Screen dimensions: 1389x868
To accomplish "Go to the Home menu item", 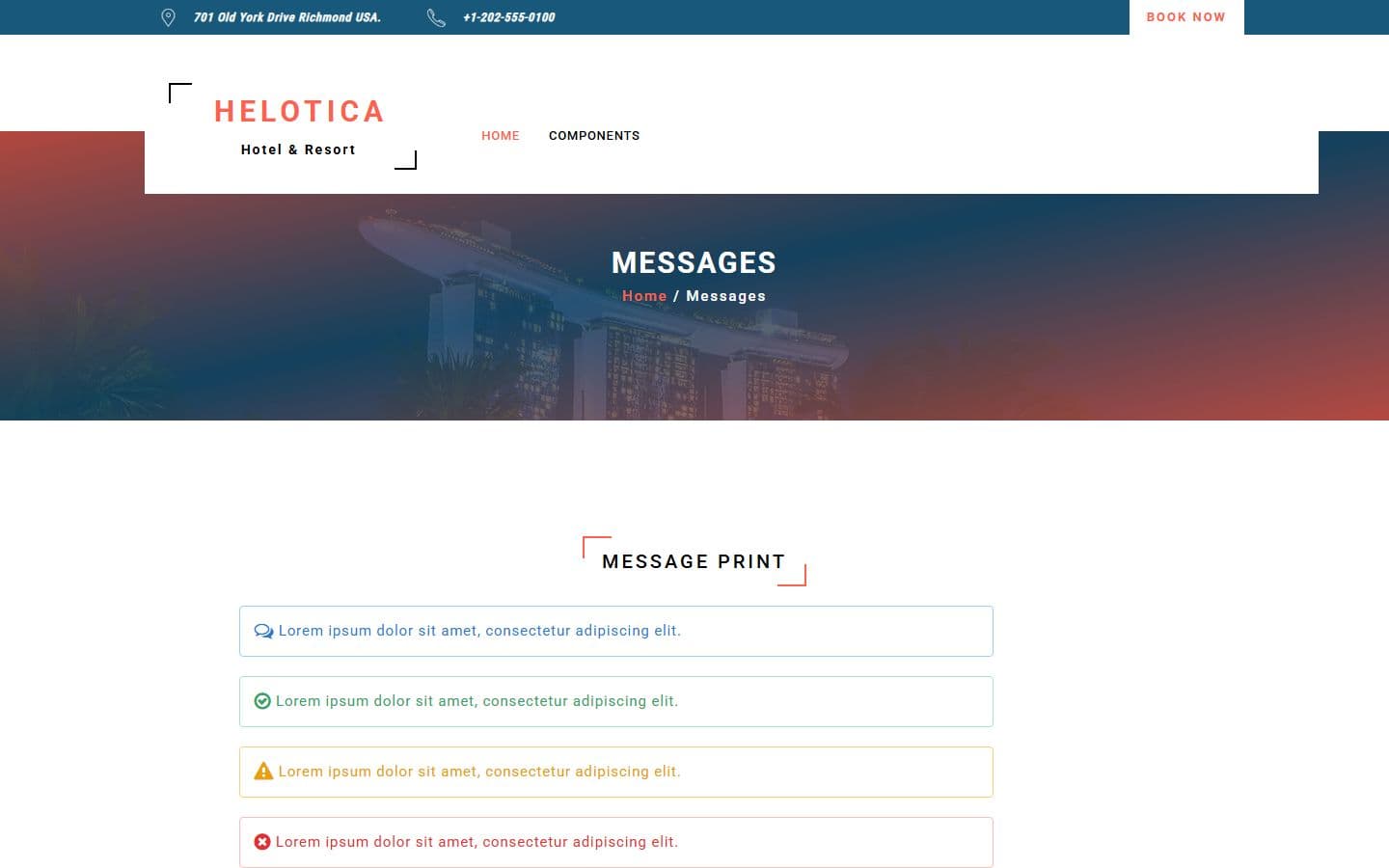I will pos(501,136).
